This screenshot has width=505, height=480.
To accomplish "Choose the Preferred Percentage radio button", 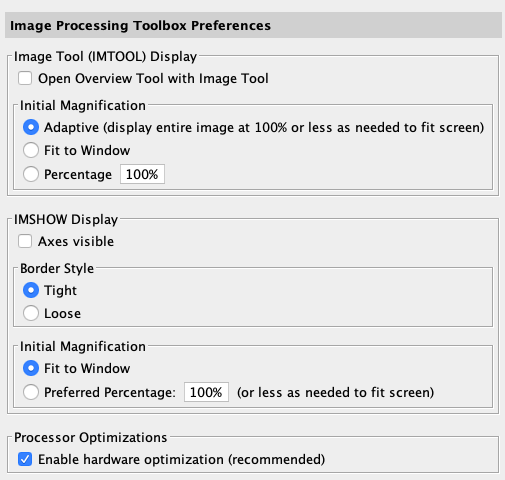I will click(31, 392).
